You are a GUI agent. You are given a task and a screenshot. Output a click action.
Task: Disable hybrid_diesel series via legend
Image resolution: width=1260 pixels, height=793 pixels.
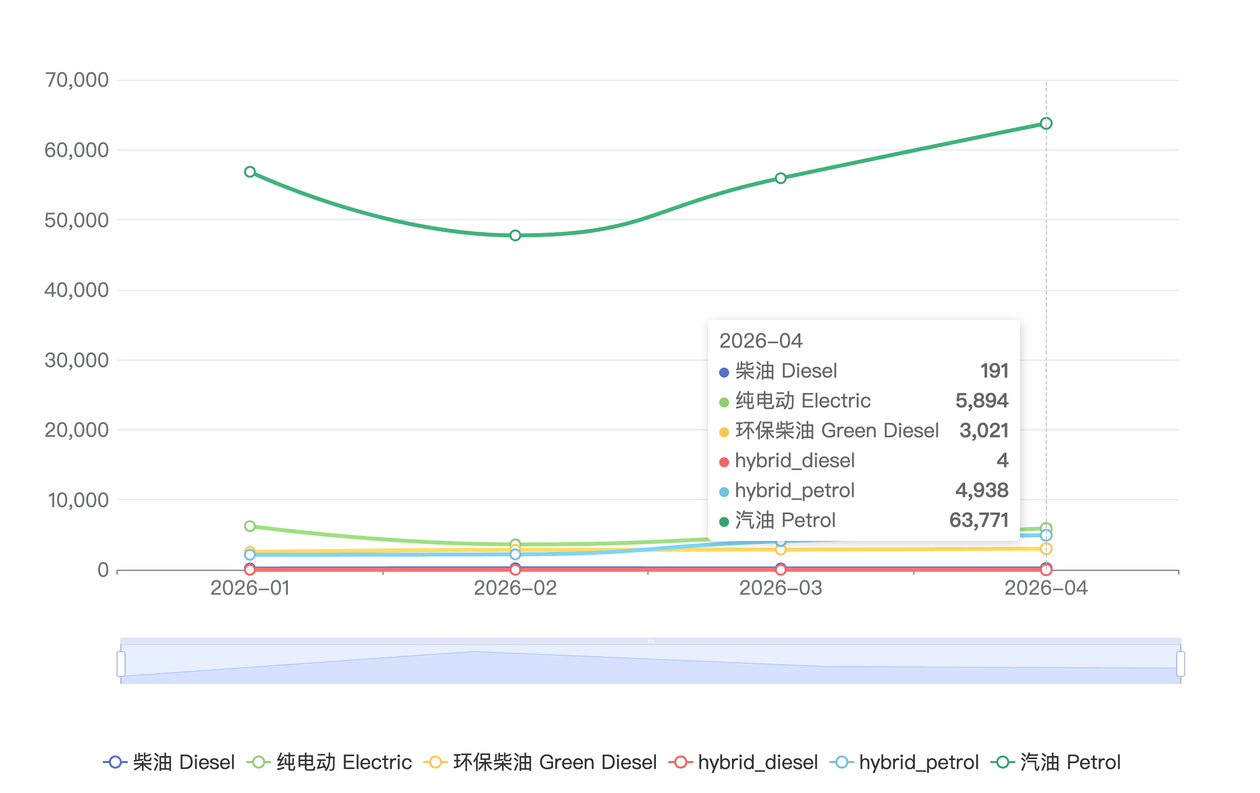click(x=744, y=762)
